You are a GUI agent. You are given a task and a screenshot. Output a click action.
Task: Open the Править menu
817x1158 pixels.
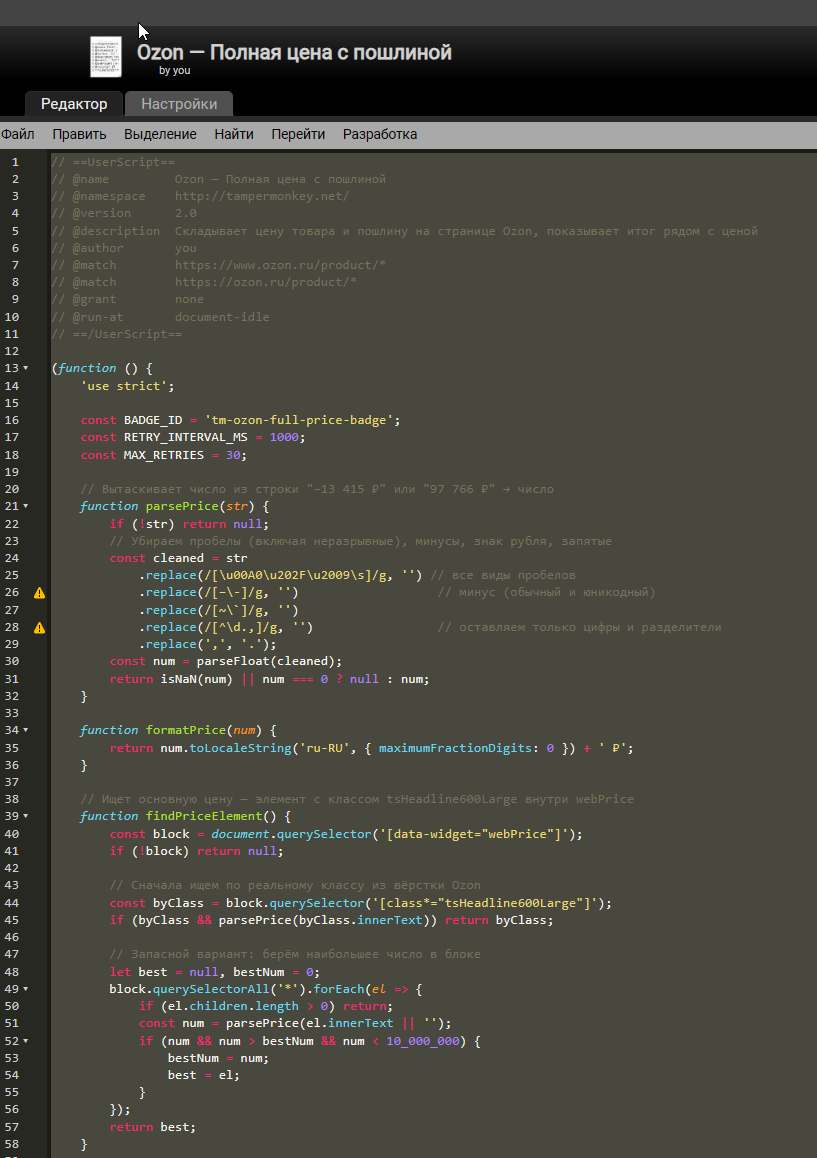click(79, 134)
